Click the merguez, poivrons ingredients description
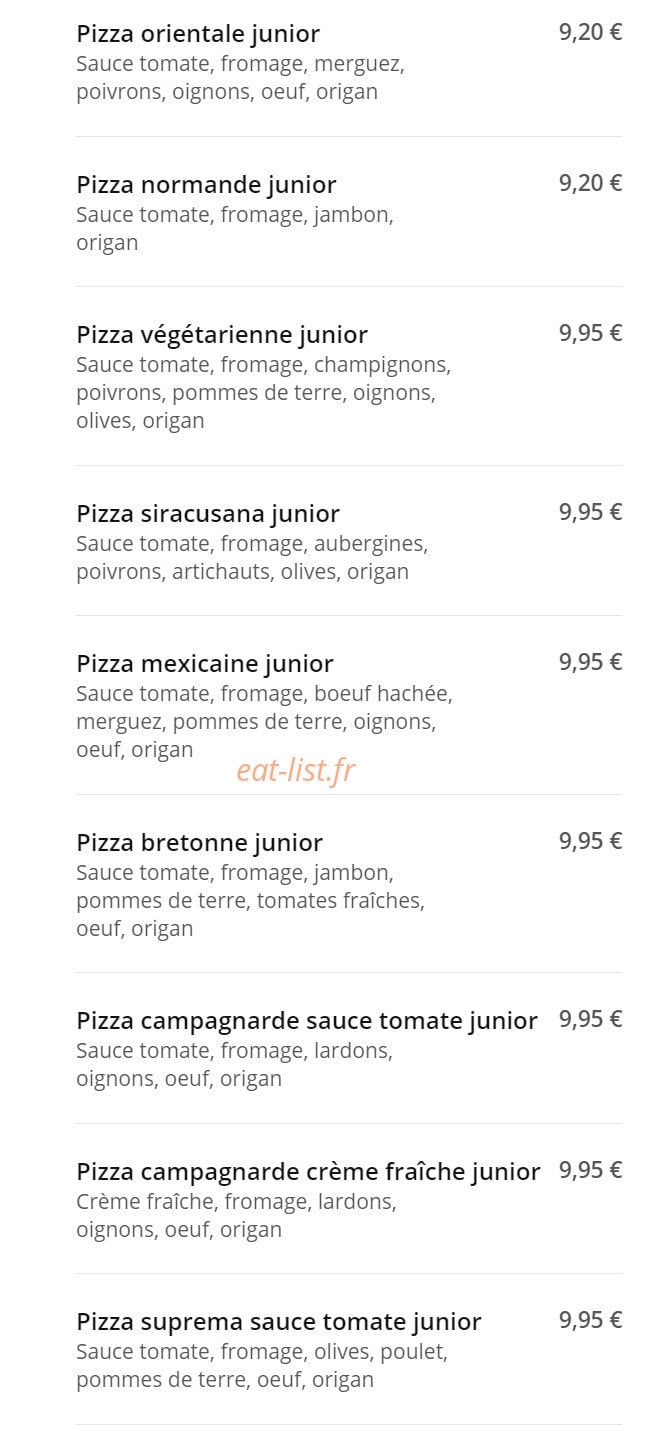Viewport: 654px width, 1431px height. pyautogui.click(x=240, y=78)
